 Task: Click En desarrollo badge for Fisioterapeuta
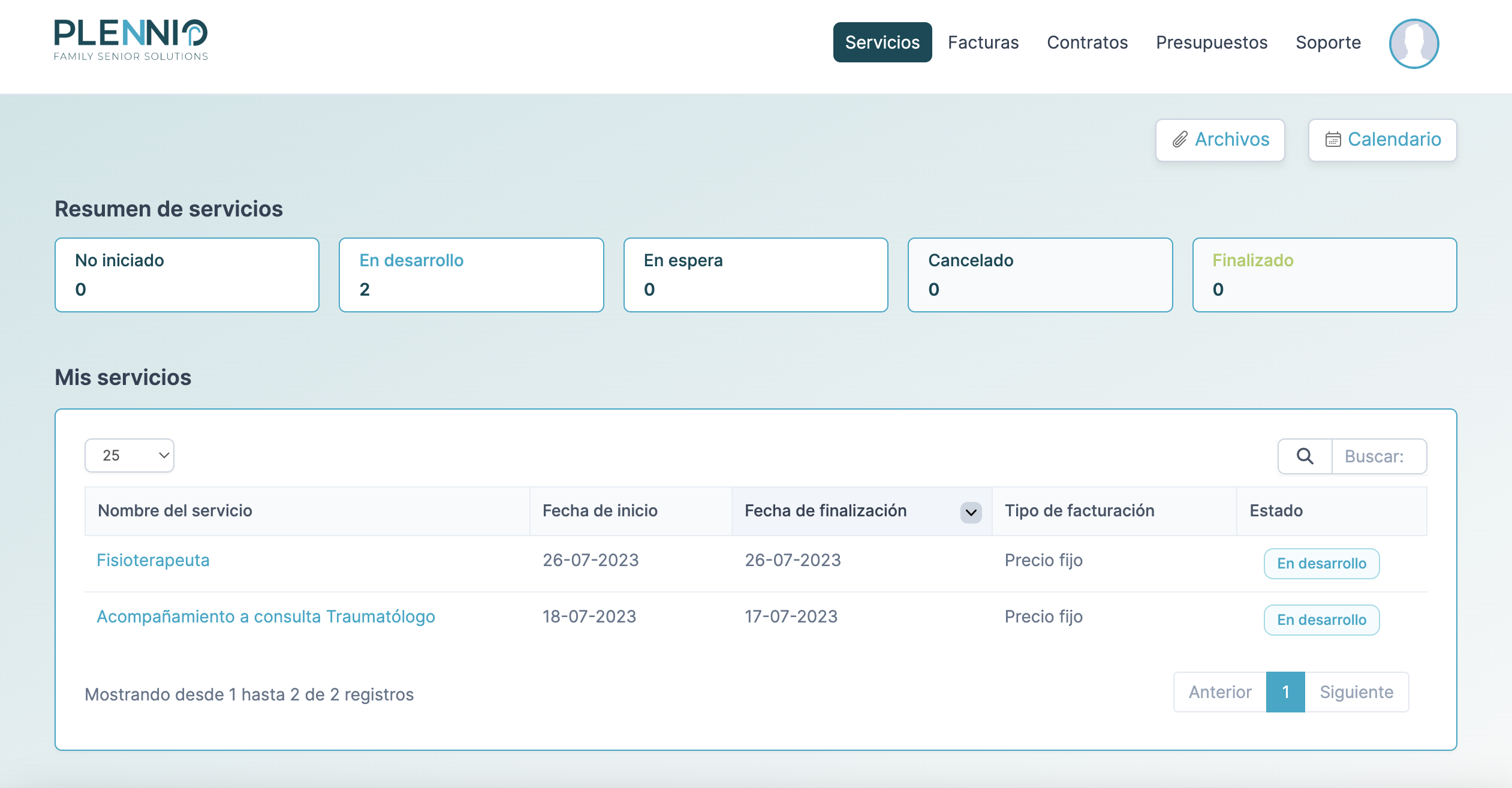pos(1321,564)
